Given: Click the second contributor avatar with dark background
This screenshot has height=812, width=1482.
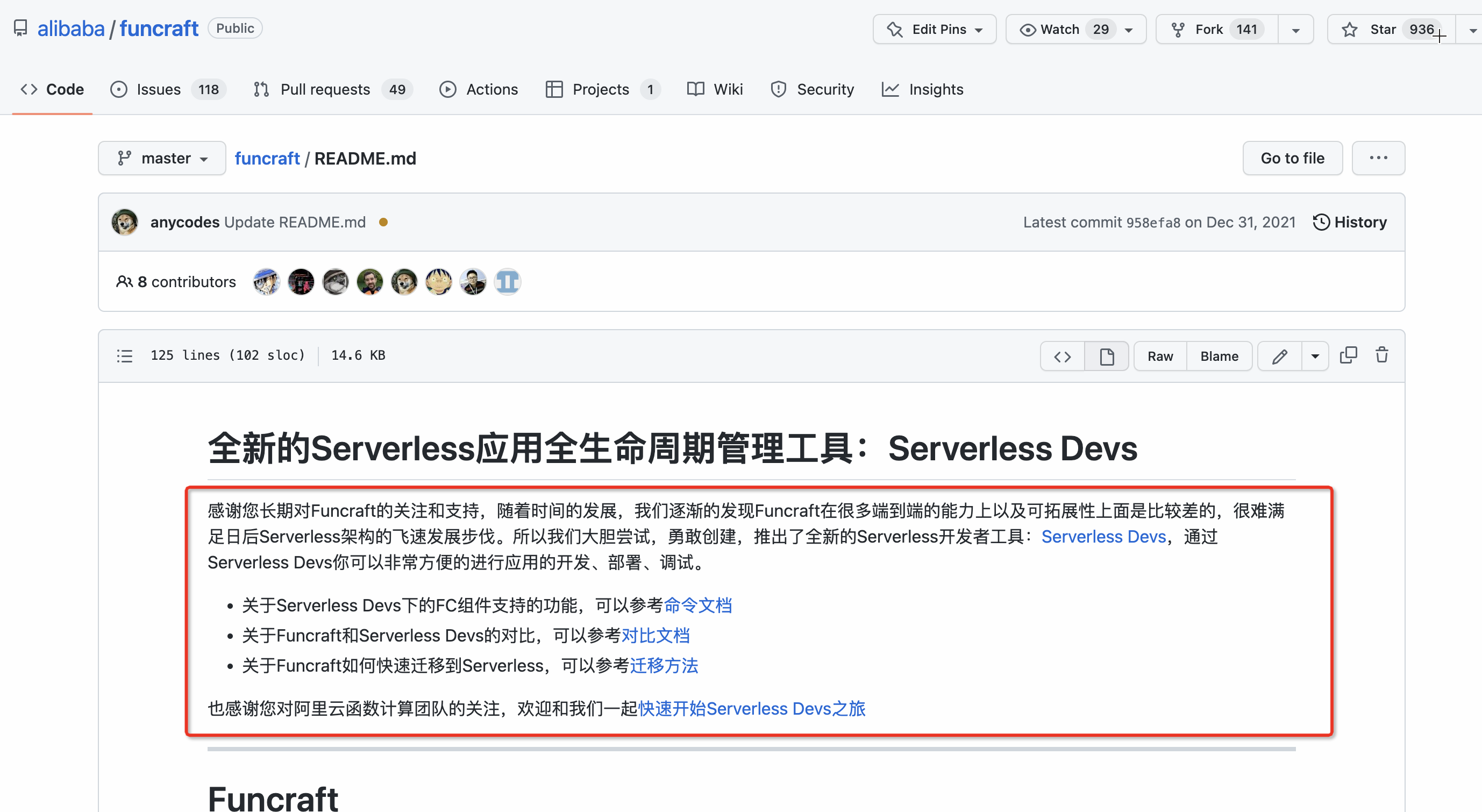Looking at the screenshot, I should point(301,282).
